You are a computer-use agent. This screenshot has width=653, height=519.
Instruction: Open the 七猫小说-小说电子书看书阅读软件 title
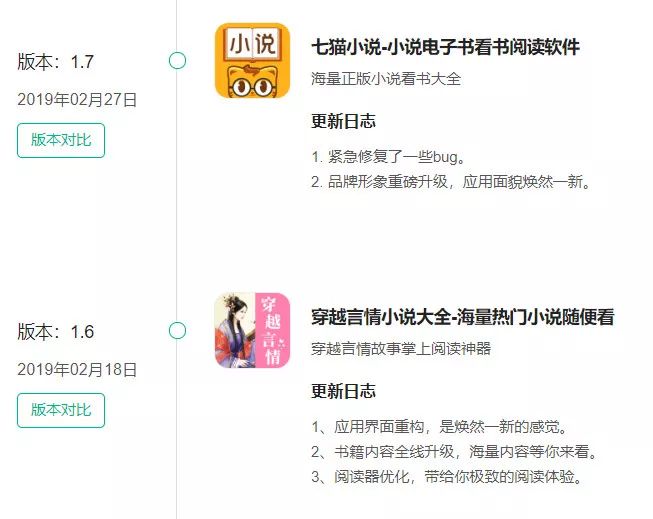(x=445, y=47)
